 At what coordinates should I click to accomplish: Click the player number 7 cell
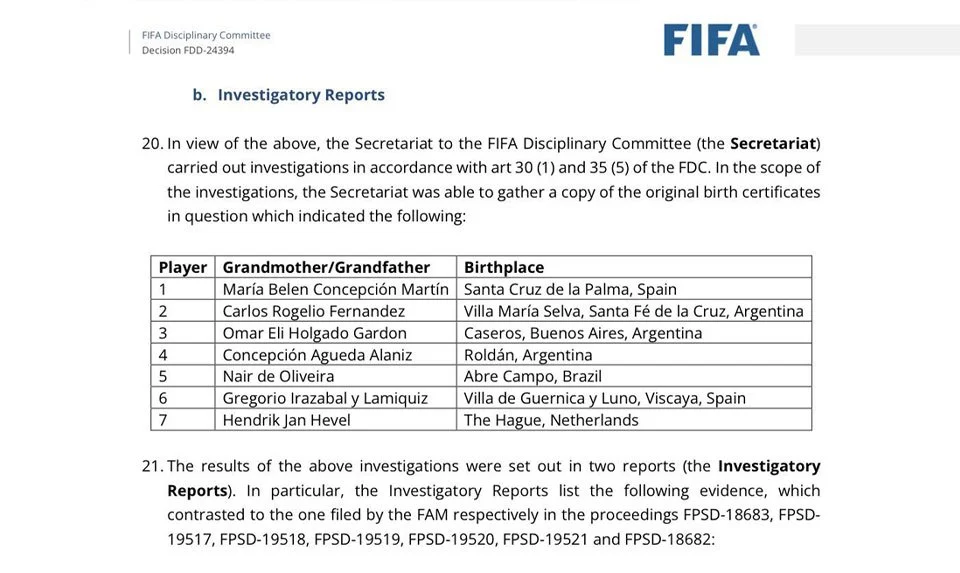coord(163,420)
